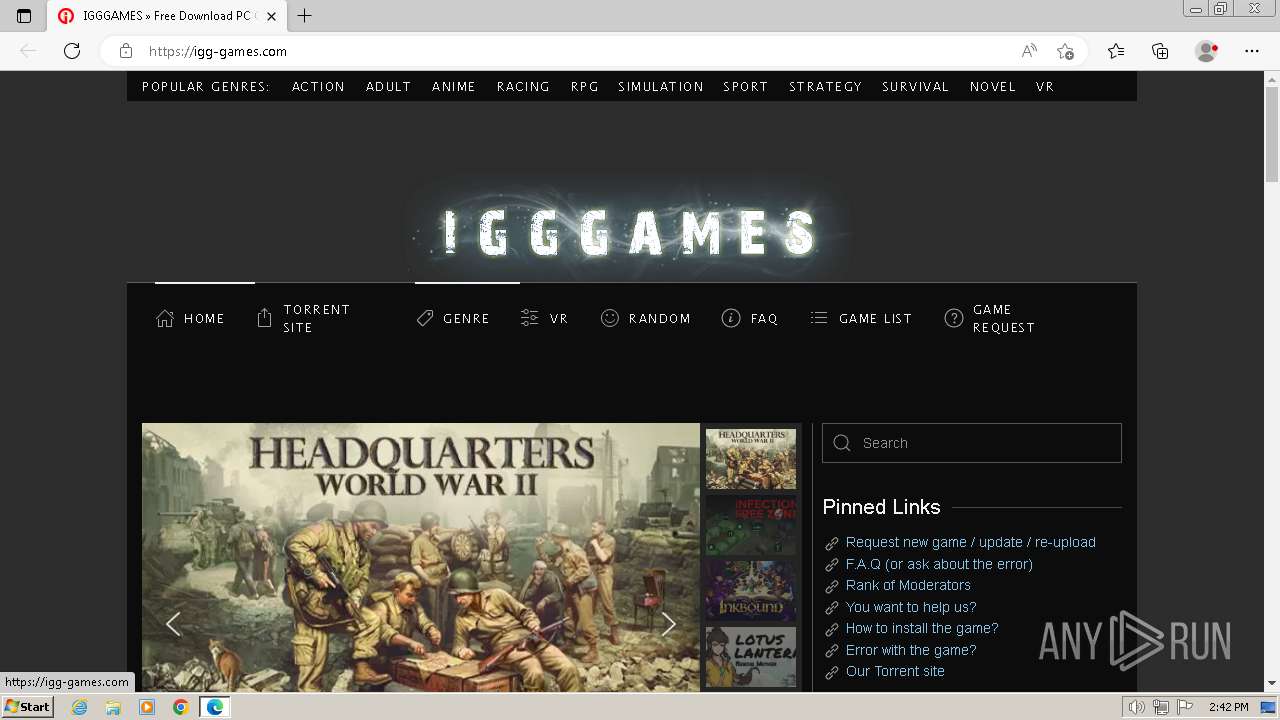Image resolution: width=1280 pixels, height=720 pixels.
Task: Open F.A.Q (or ask about the error) link
Action: 939,564
